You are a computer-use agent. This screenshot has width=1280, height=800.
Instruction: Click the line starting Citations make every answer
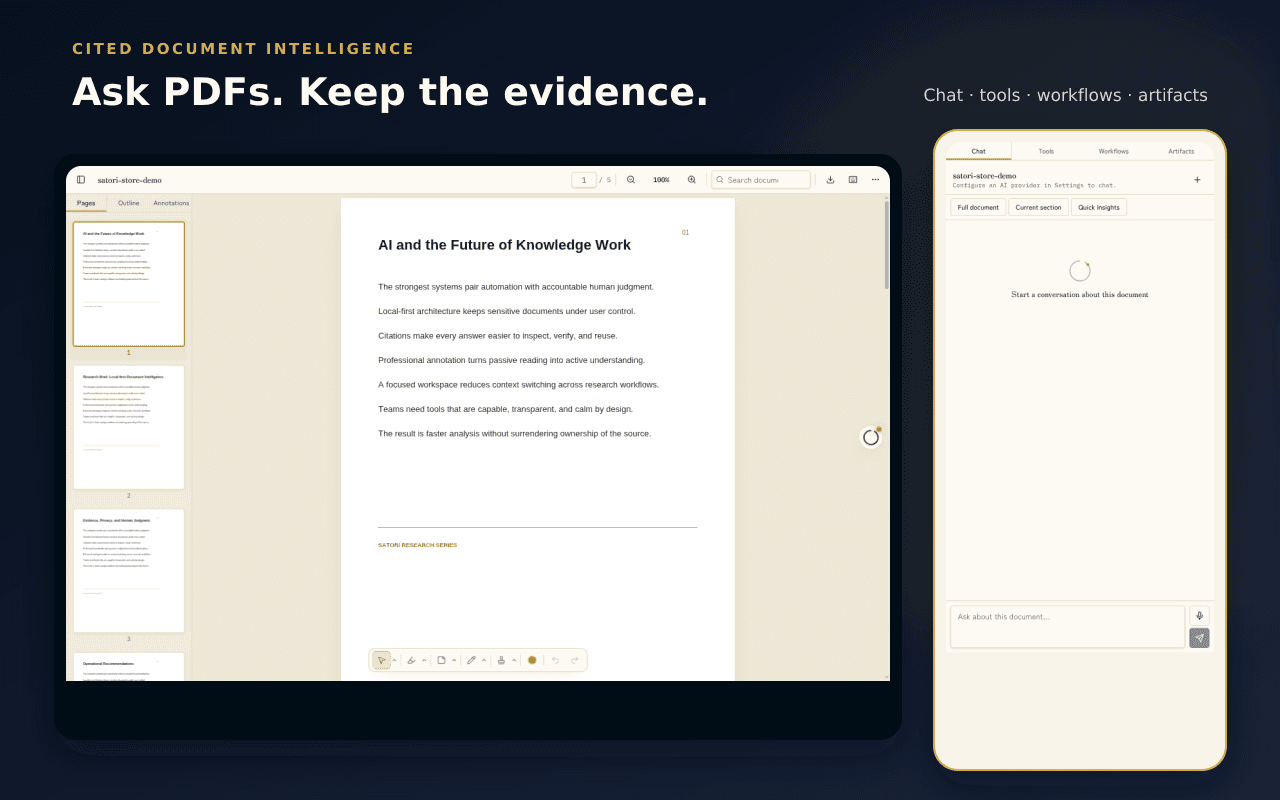point(498,336)
